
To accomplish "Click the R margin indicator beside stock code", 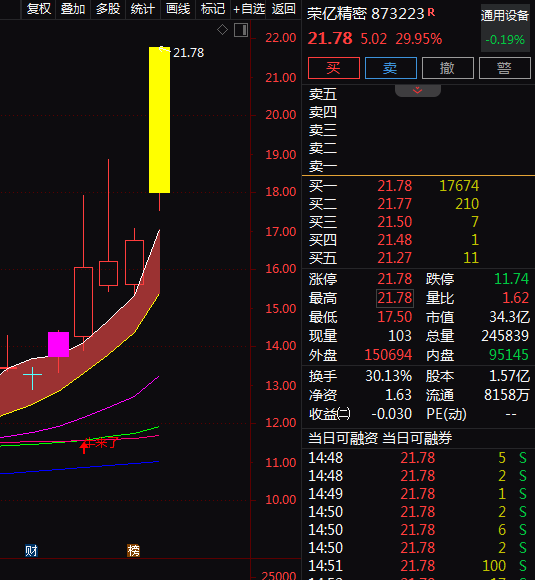I will (431, 12).
